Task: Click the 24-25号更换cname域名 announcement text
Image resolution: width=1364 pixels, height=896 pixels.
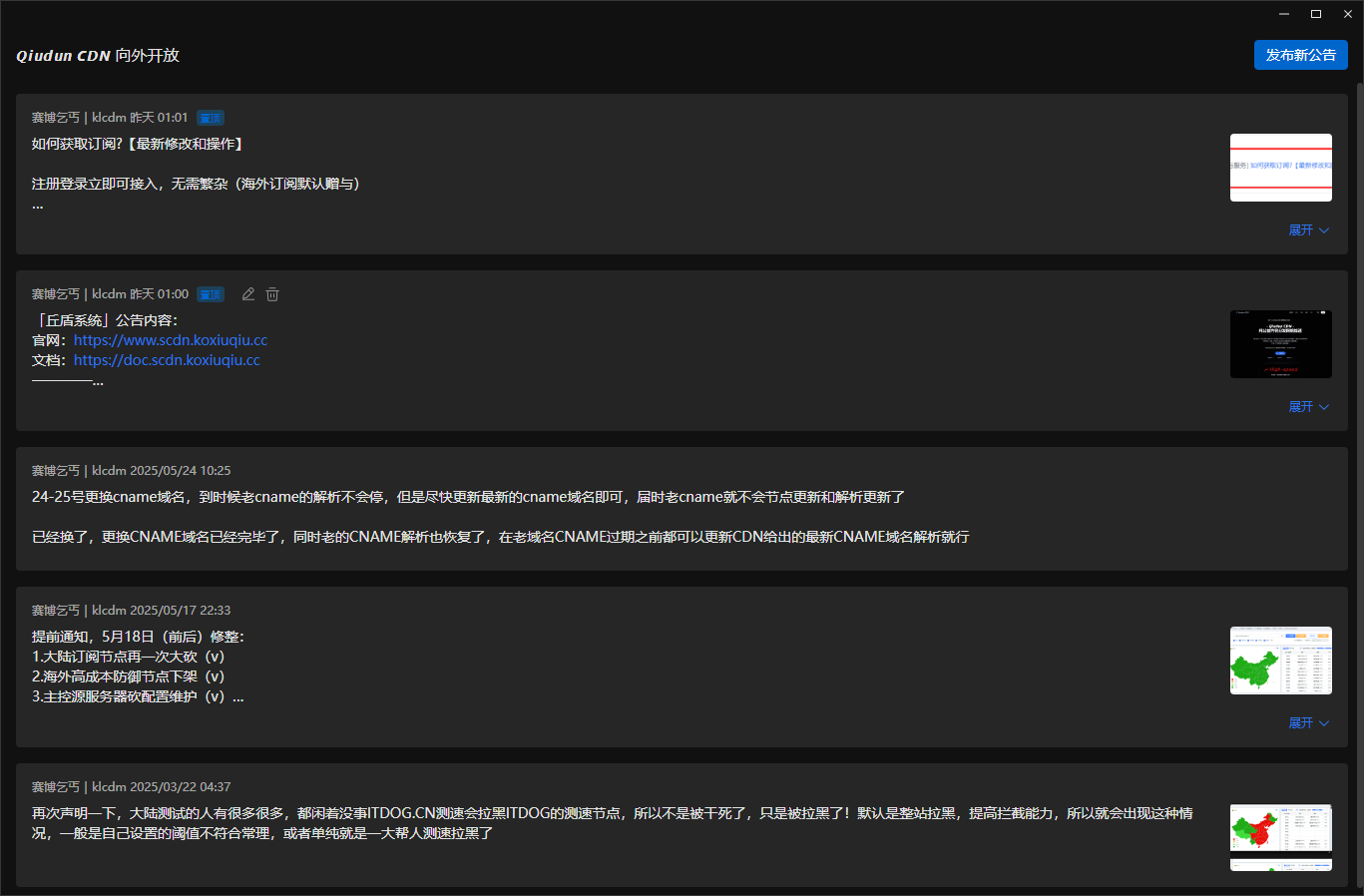Action: click(x=468, y=497)
